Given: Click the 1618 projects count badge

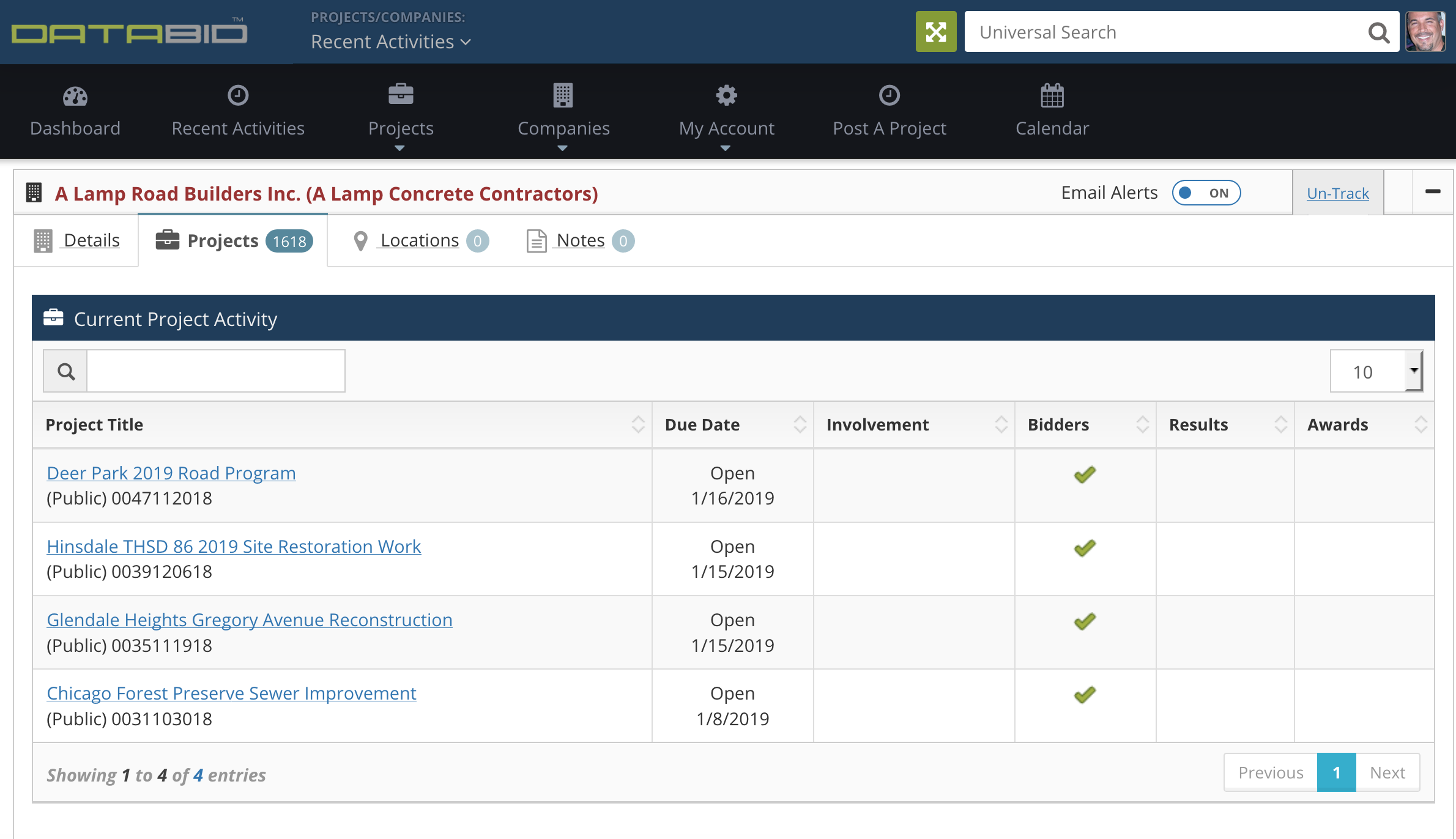Looking at the screenshot, I should coord(289,242).
